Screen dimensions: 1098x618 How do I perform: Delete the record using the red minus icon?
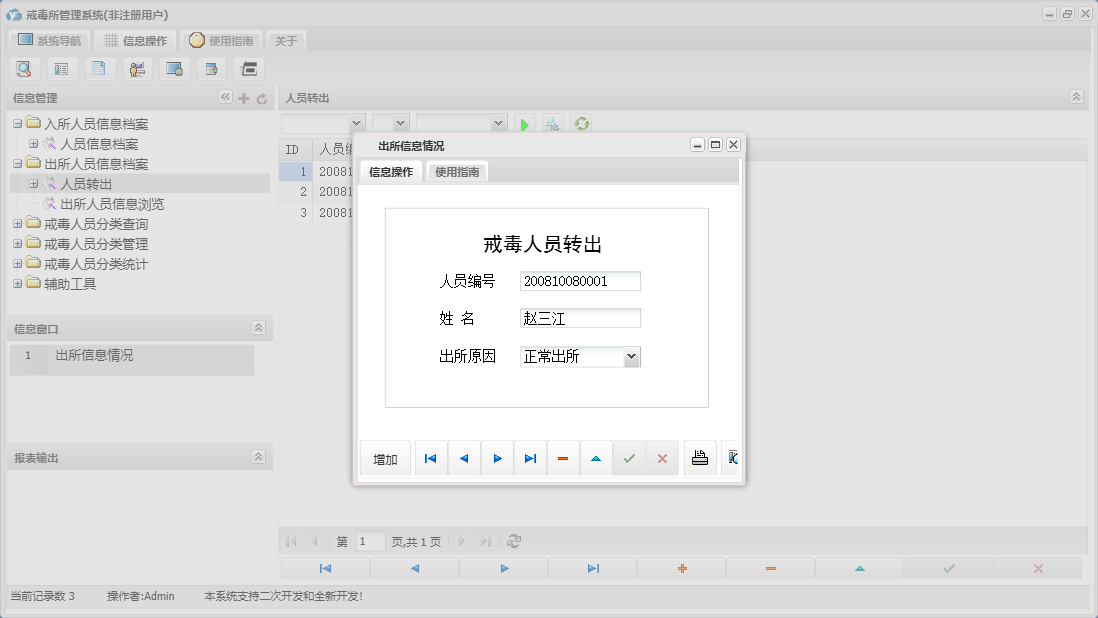pyautogui.click(x=562, y=457)
